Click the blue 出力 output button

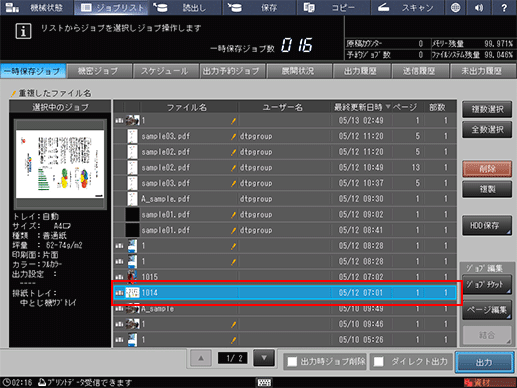point(484,362)
